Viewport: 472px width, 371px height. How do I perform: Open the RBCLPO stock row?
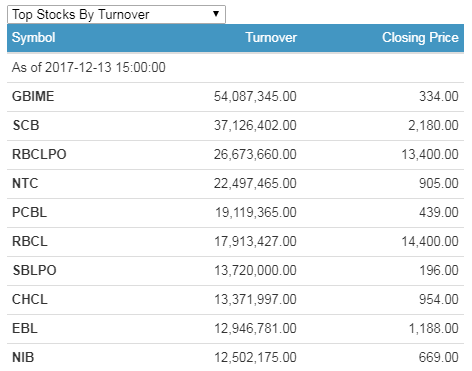pyautogui.click(x=235, y=155)
